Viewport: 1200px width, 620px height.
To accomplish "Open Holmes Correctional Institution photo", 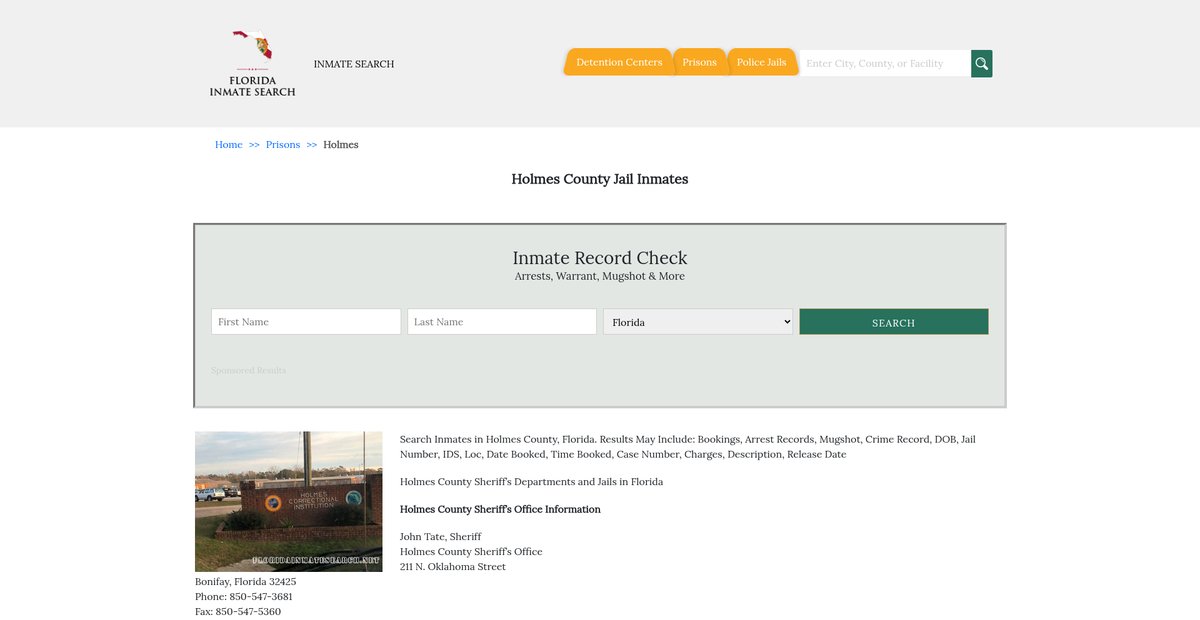I will point(289,501).
